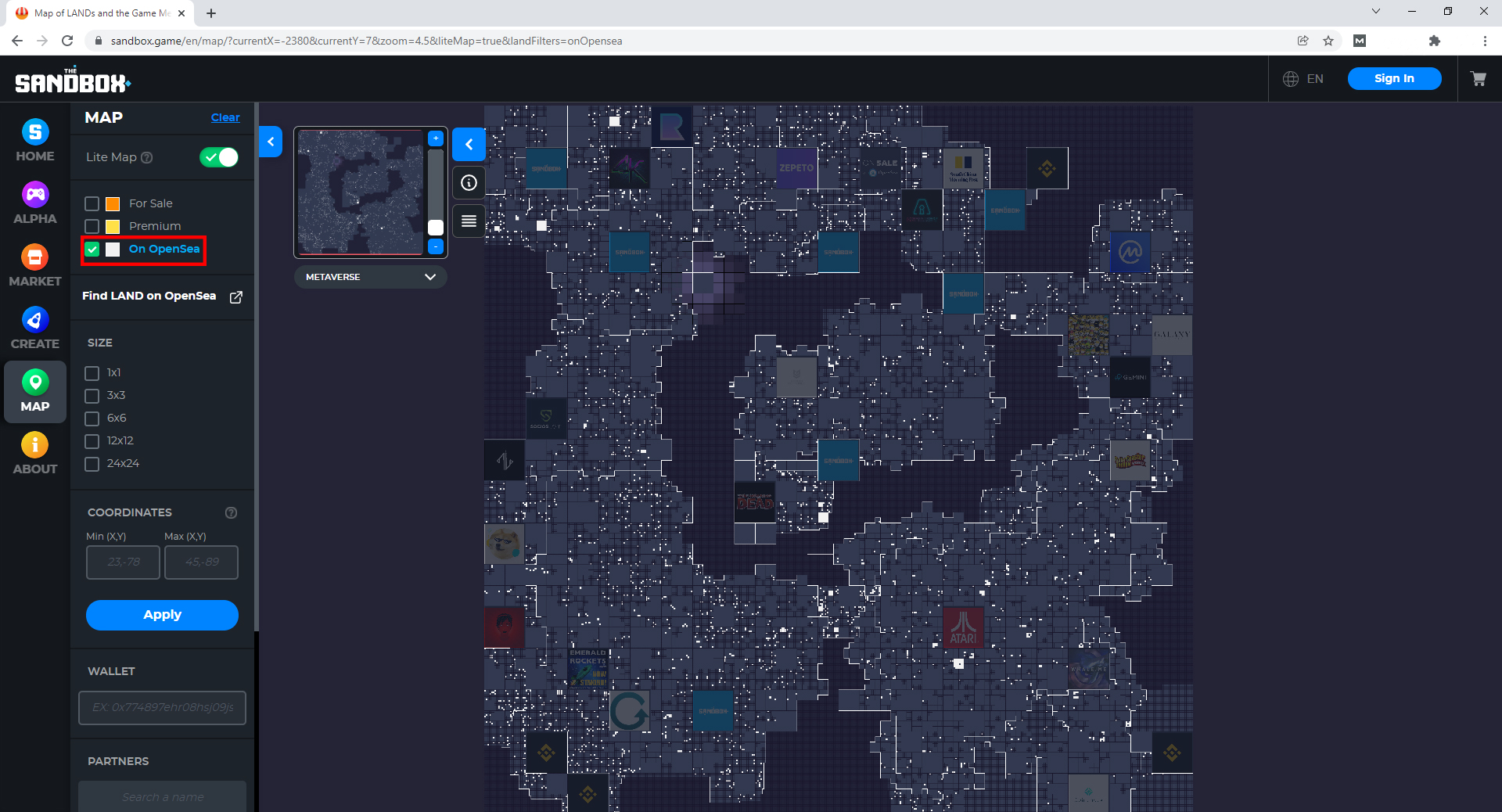Open the external link icon for OpenSea
The width and height of the screenshot is (1502, 812).
(236, 296)
